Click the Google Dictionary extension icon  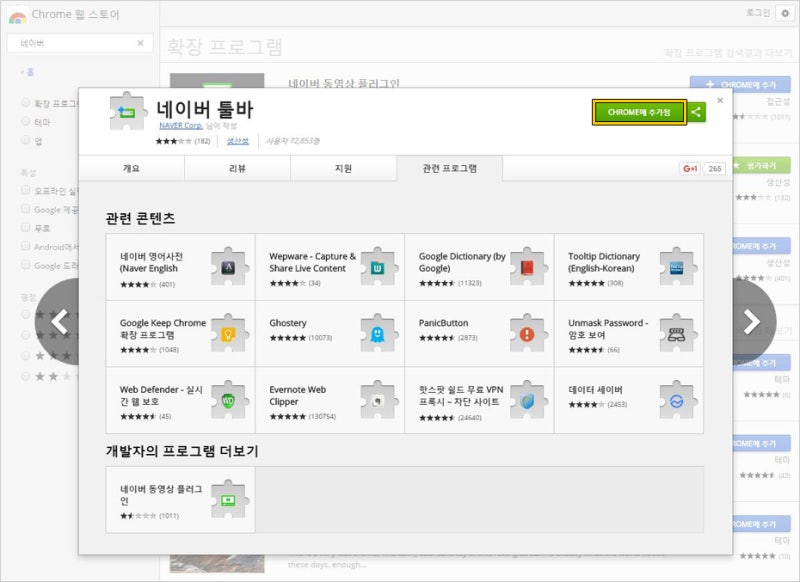(528, 267)
